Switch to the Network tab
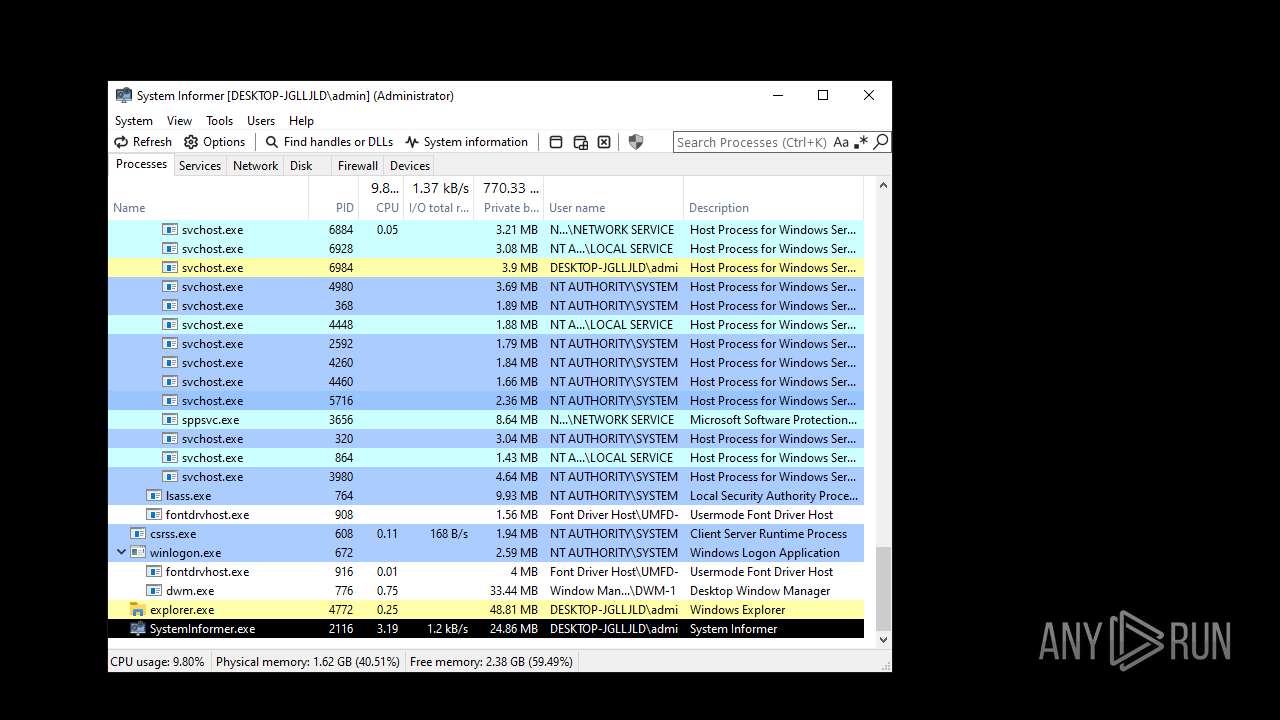This screenshot has height=720, width=1280. coord(255,166)
